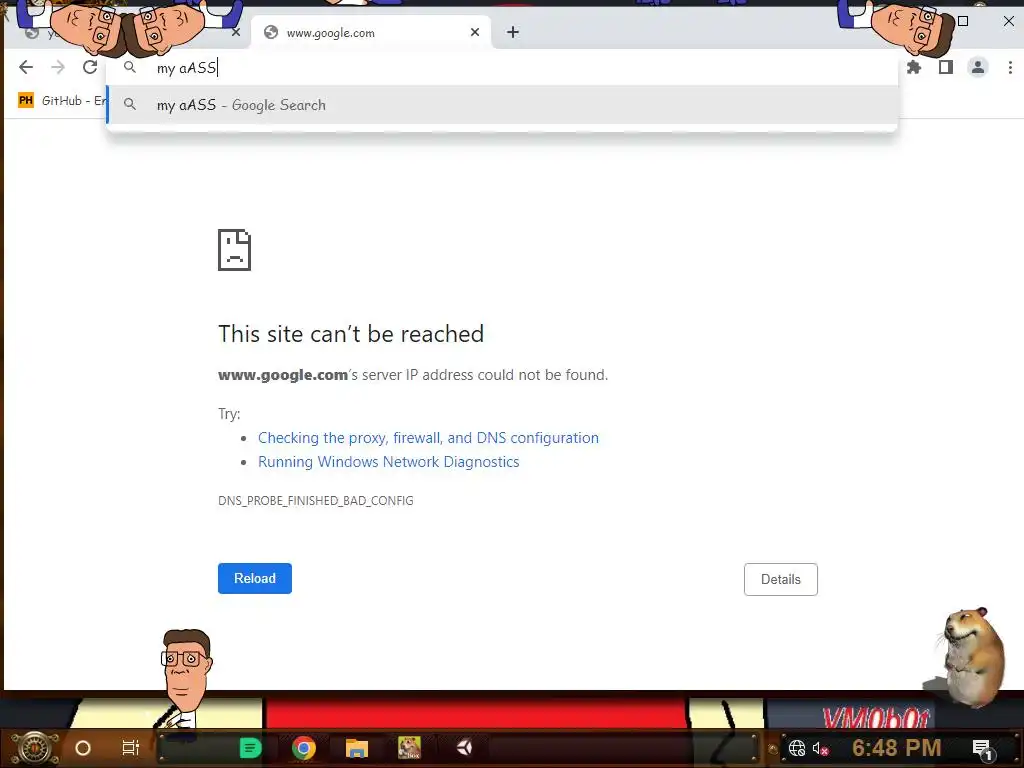This screenshot has width=1024, height=768.
Task: Close the Chrome window
Action: 1008,21
